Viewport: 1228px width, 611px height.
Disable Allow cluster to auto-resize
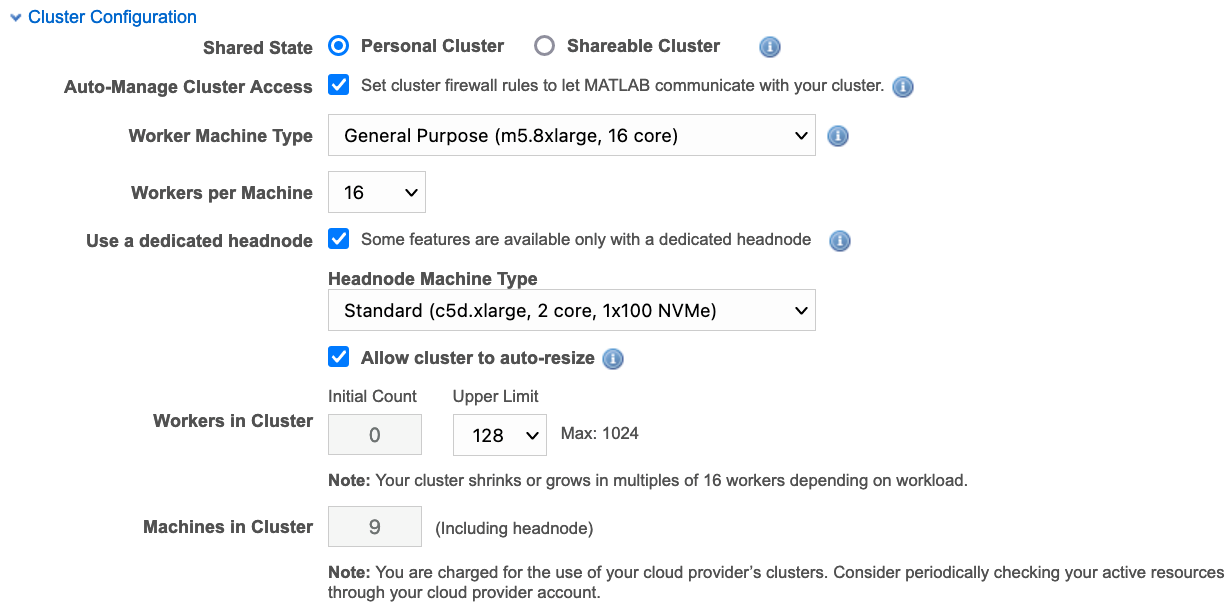[x=338, y=357]
